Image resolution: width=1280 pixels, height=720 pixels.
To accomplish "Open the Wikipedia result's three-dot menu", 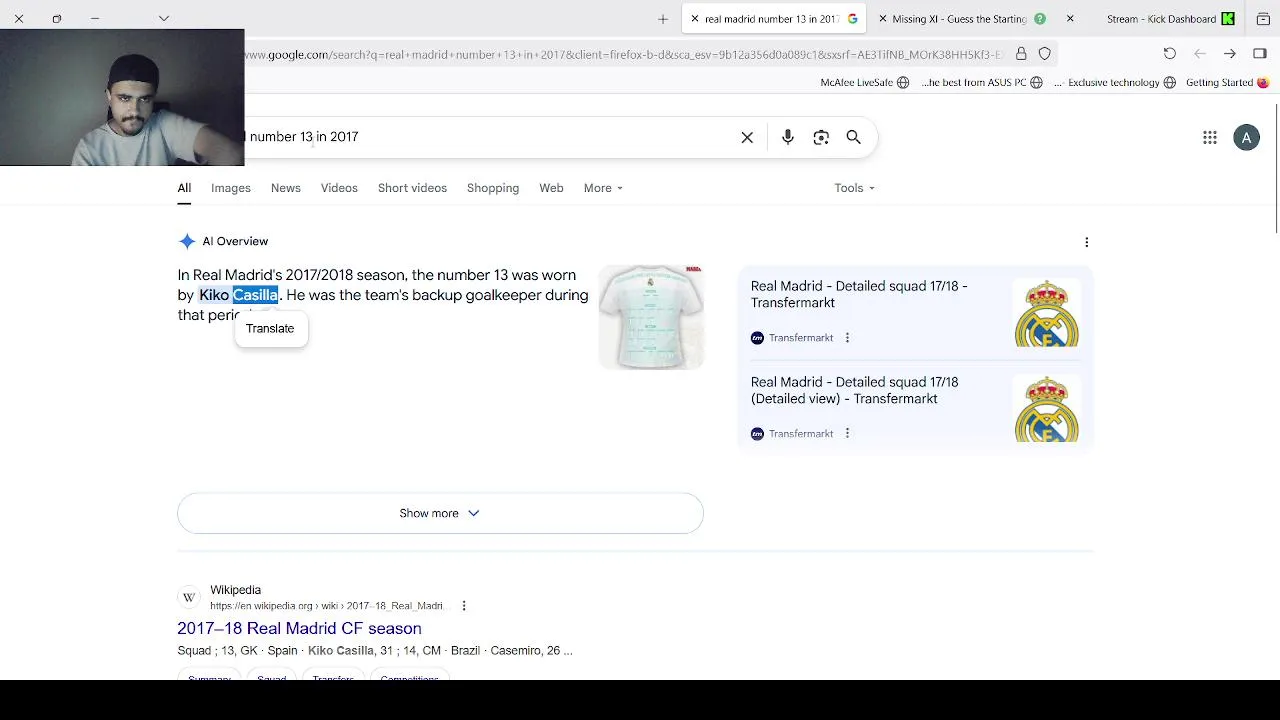I will (464, 606).
